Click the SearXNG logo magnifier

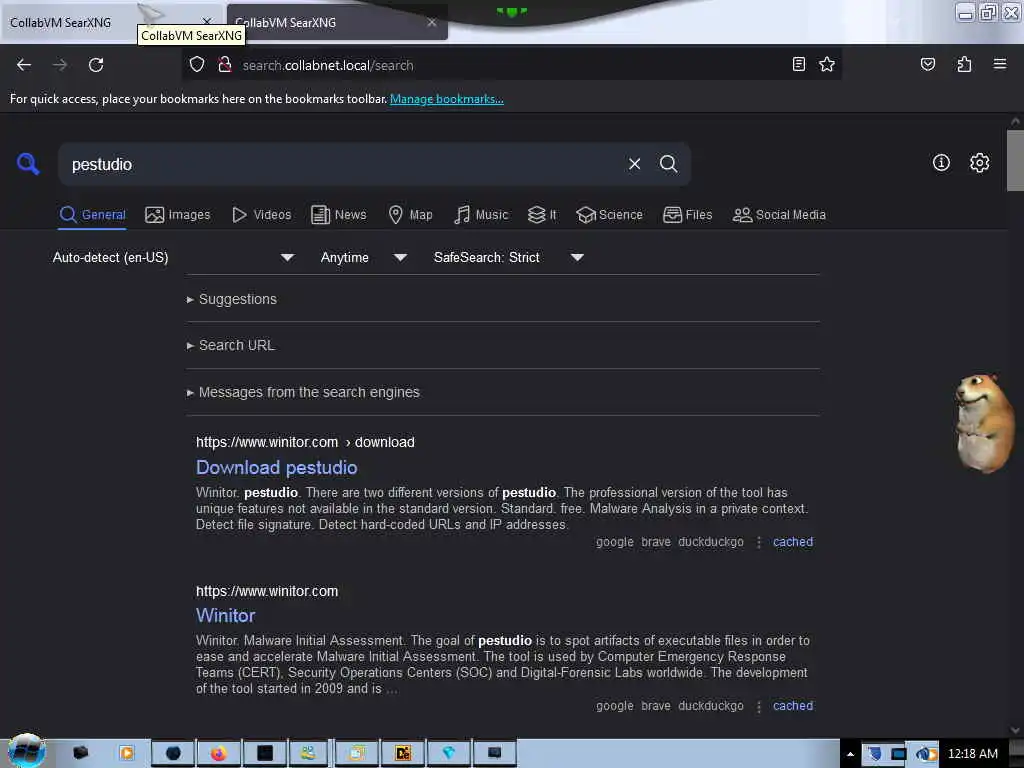pyautogui.click(x=28, y=164)
